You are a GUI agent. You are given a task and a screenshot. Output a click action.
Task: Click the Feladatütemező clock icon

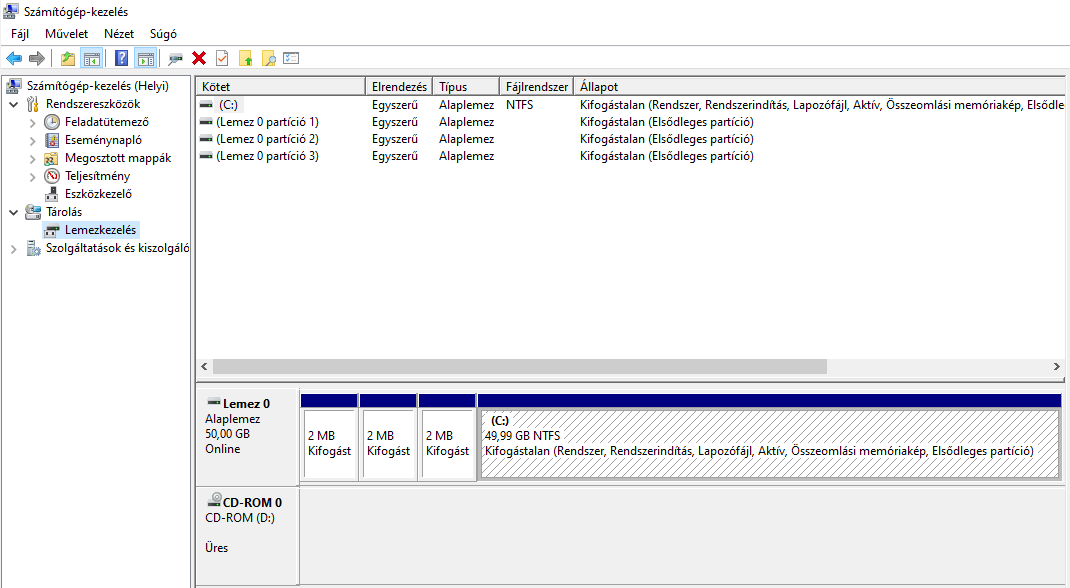pos(52,122)
